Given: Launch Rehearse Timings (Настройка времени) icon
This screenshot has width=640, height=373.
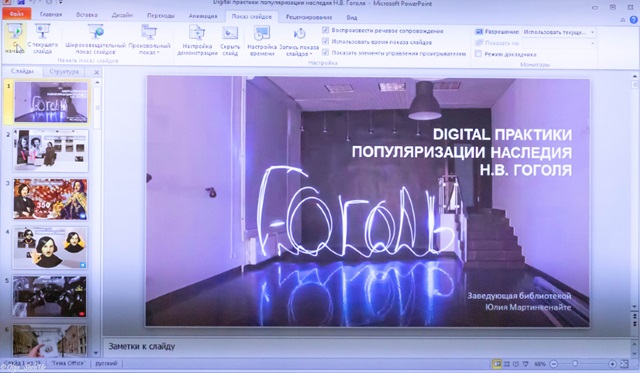Looking at the screenshot, I should pos(262,40).
